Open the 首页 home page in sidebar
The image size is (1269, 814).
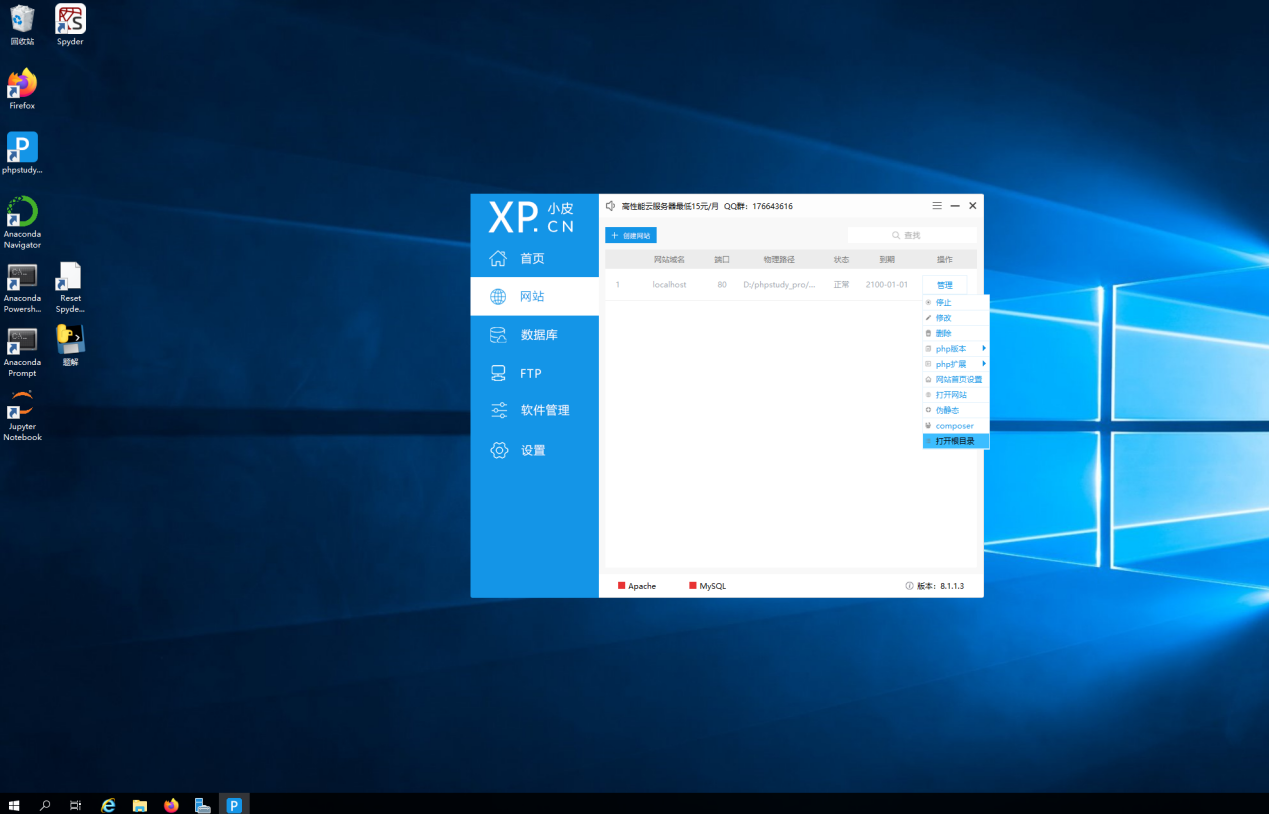pyautogui.click(x=532, y=259)
